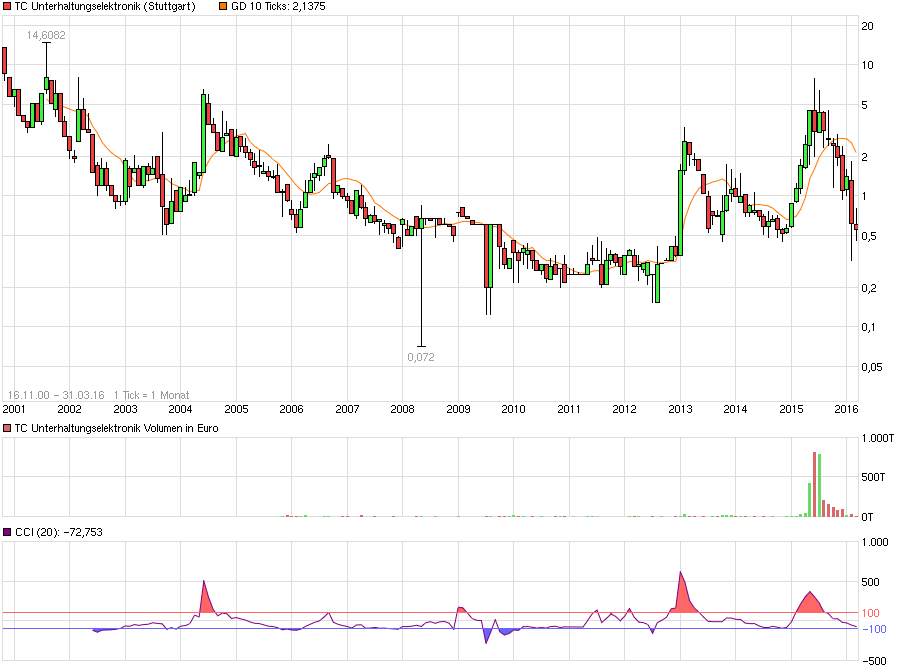Click the price axis value 0,1

tap(869, 327)
